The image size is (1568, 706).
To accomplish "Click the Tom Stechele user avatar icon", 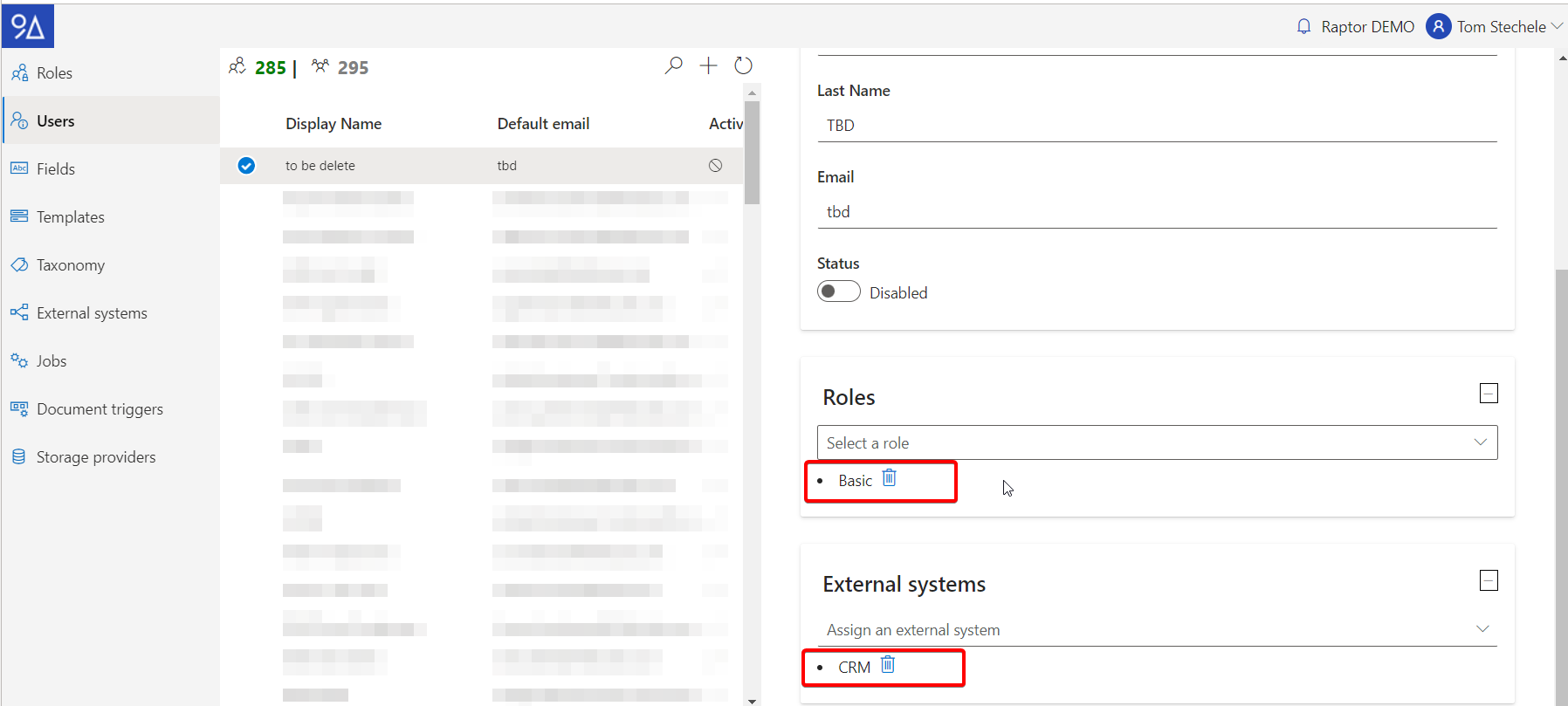I will [1437, 27].
